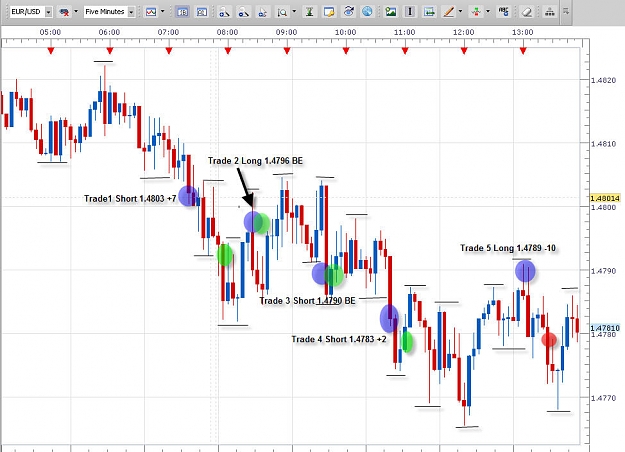
Task: Click the red marker under 06:00
Action: click(110, 51)
